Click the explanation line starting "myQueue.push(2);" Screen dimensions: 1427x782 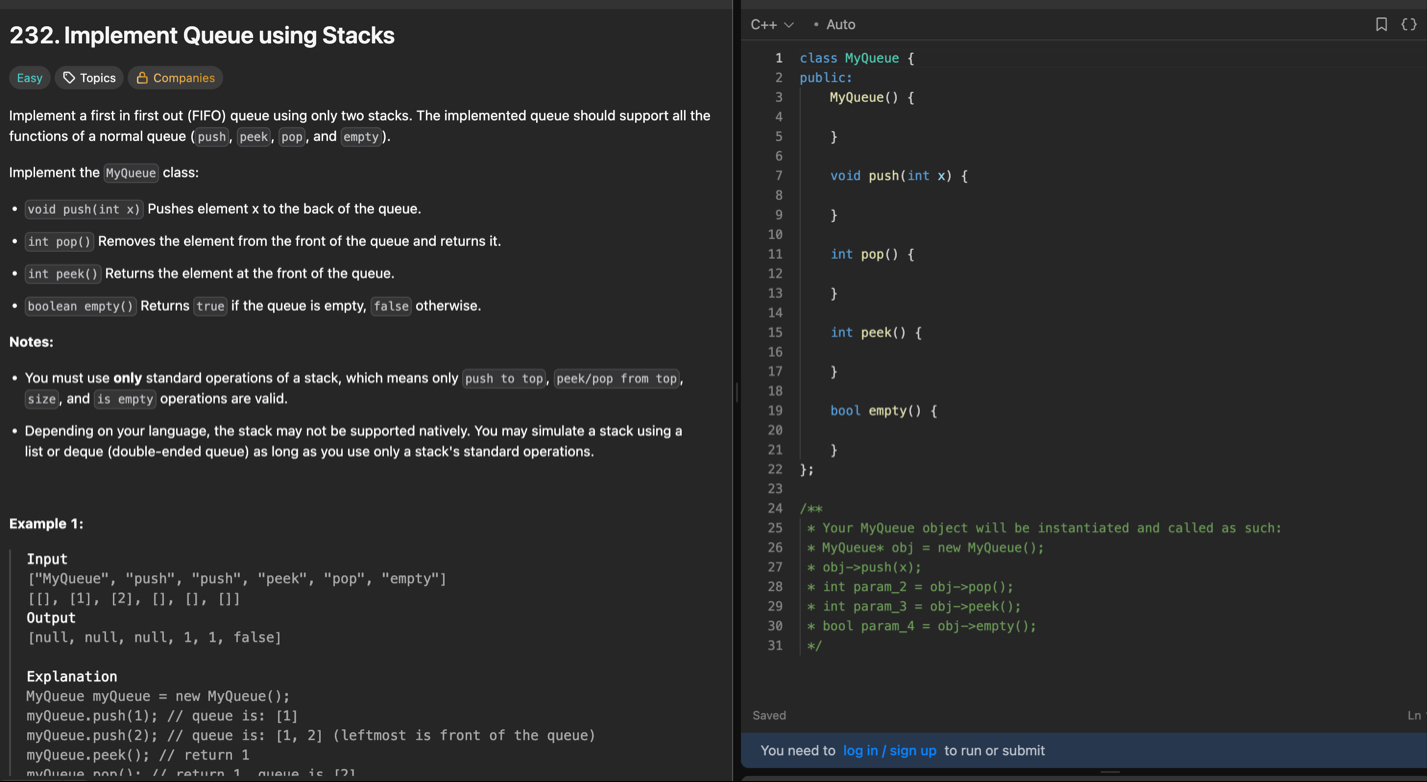pos(311,736)
